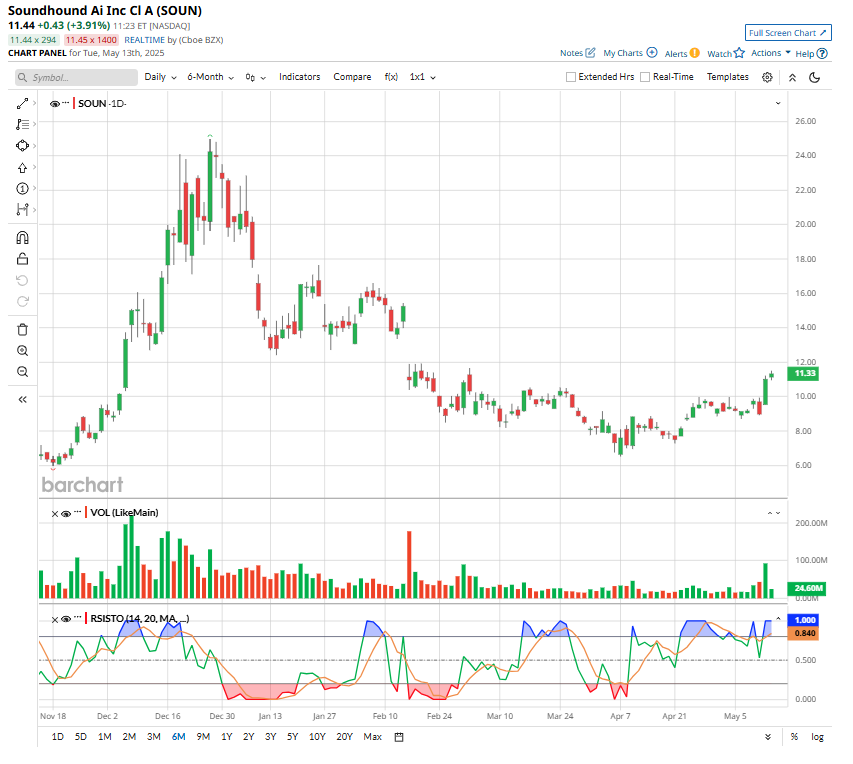853x764 pixels.
Task: Open the Indicators menu
Action: coord(299,77)
